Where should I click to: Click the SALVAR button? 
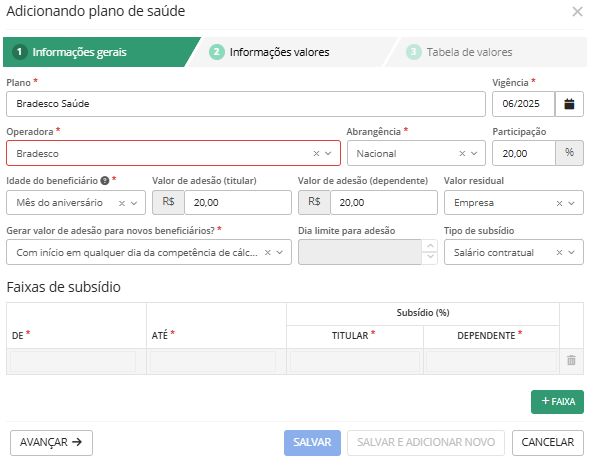pyautogui.click(x=312, y=442)
